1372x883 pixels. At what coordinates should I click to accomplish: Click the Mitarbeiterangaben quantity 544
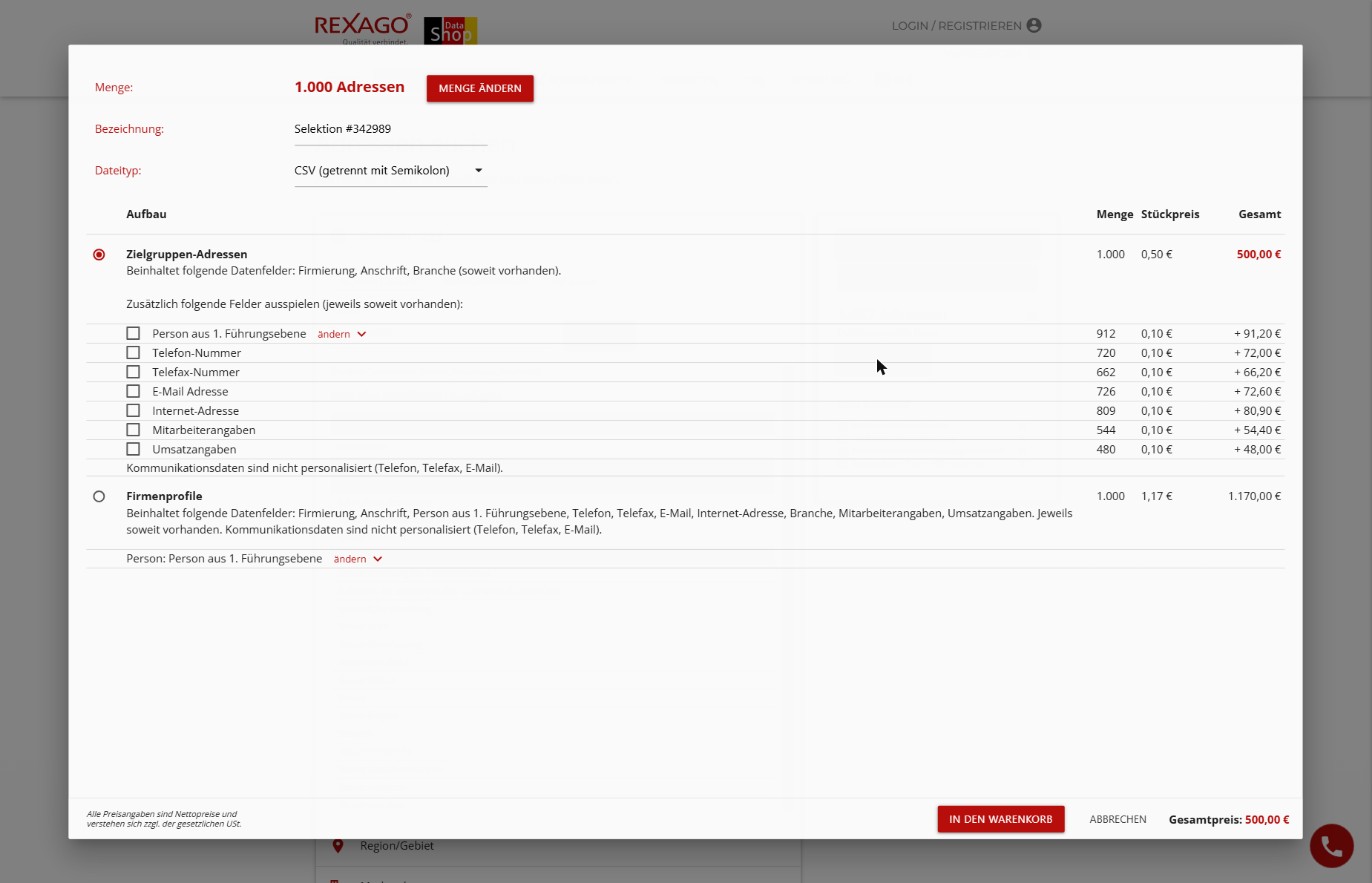(1105, 430)
